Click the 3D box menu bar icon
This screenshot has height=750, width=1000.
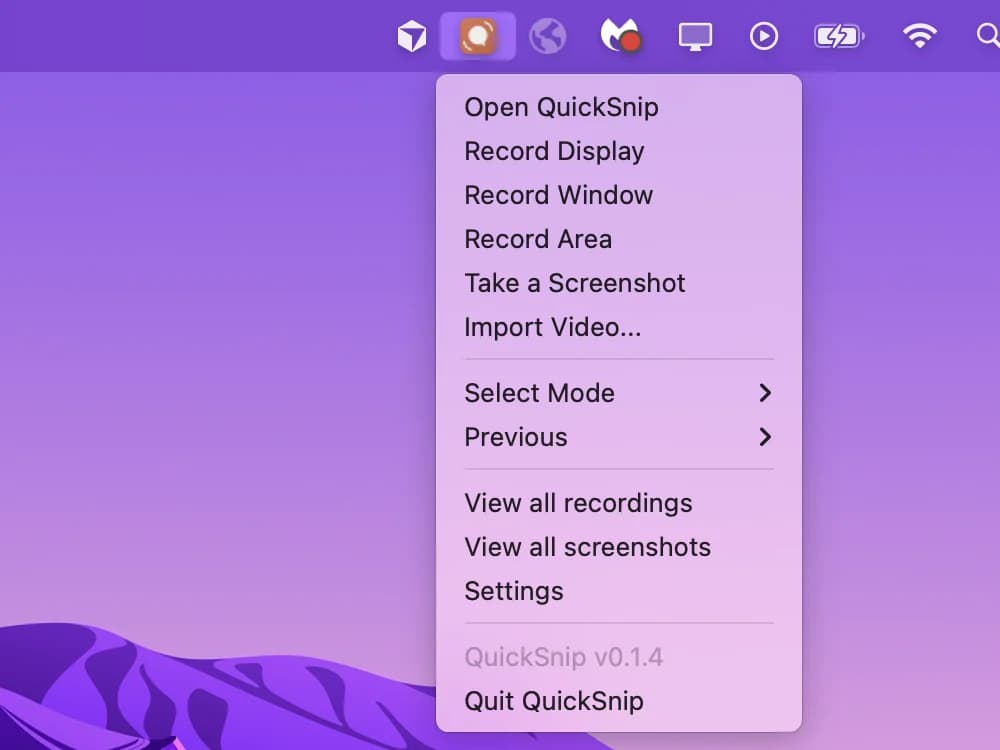pos(411,35)
